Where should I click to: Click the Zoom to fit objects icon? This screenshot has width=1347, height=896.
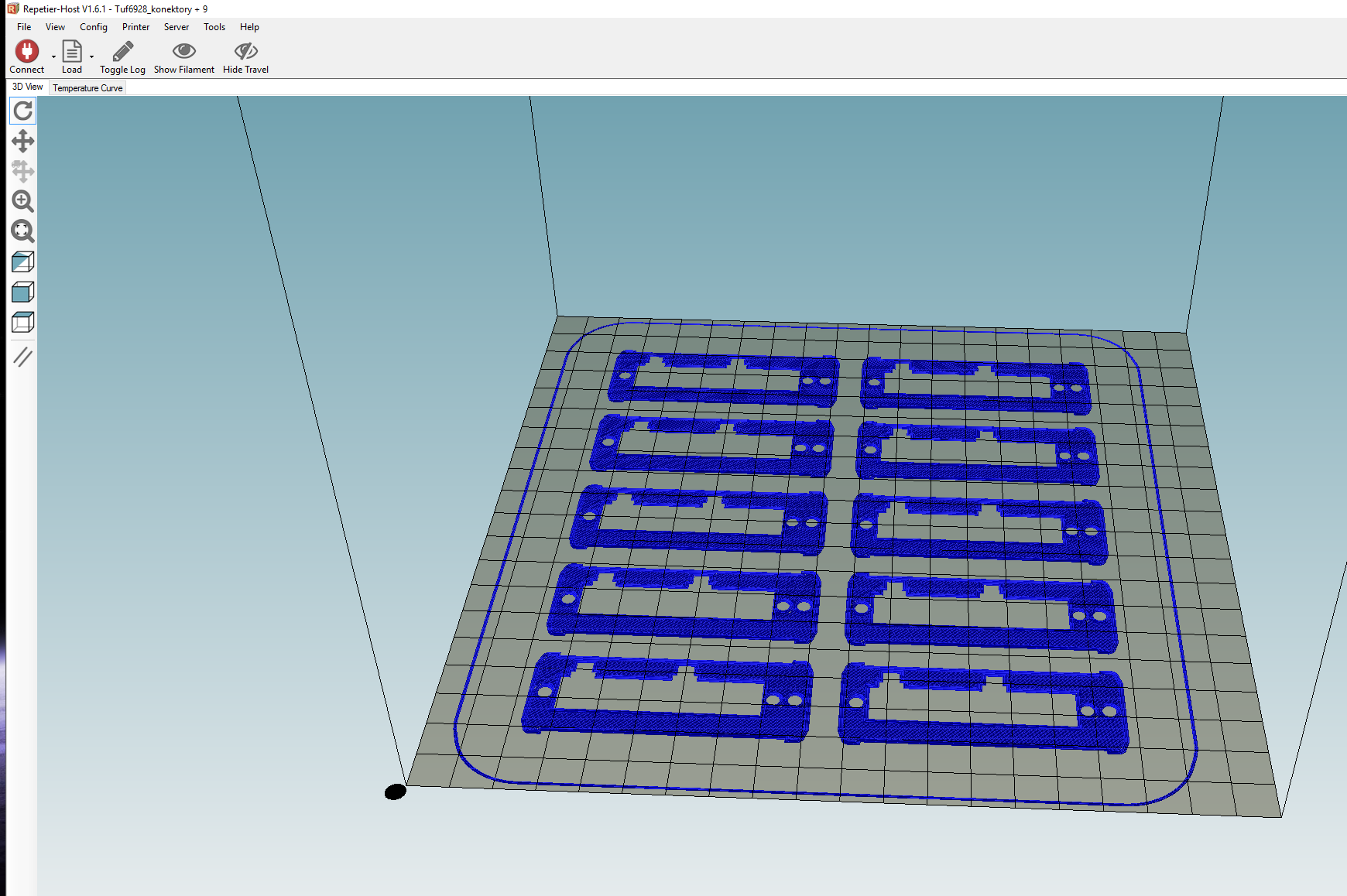[23, 231]
